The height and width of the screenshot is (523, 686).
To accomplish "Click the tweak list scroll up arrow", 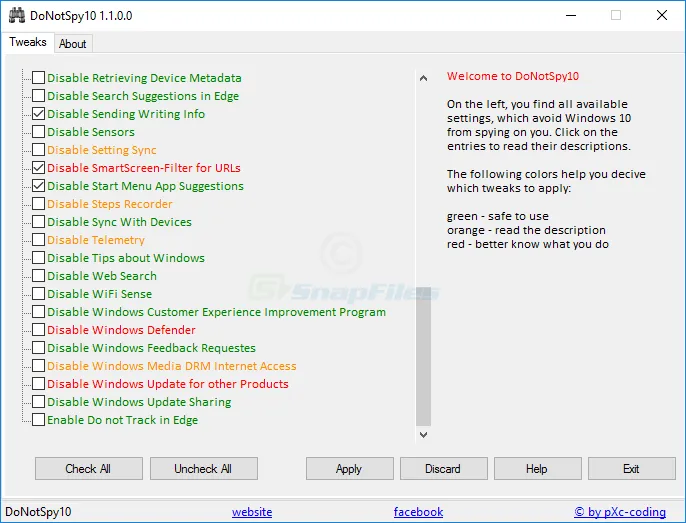I will [x=423, y=78].
